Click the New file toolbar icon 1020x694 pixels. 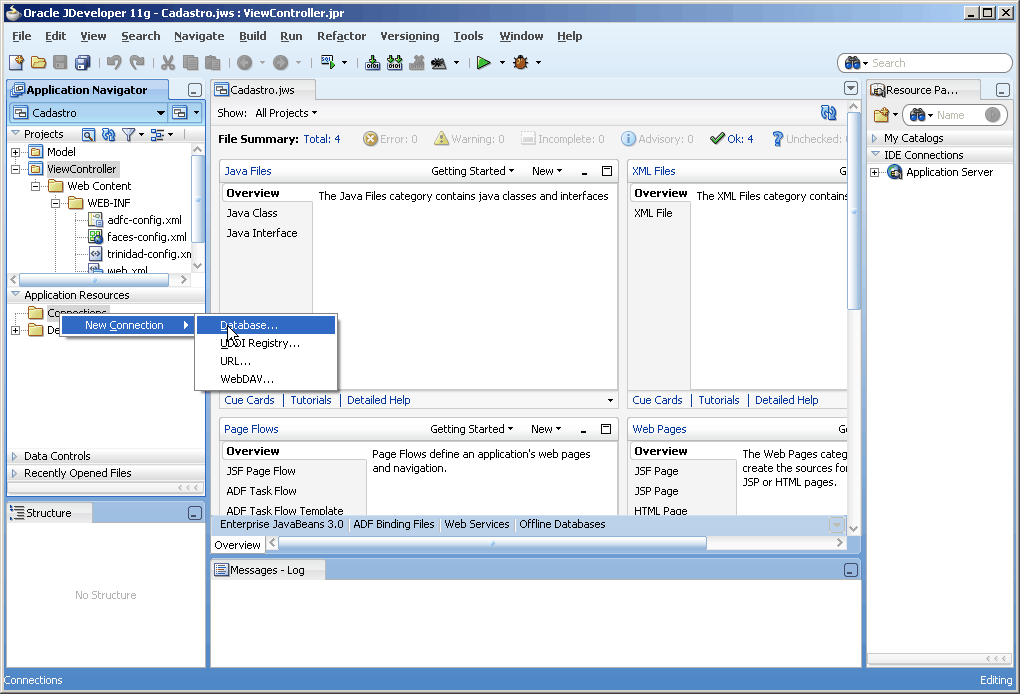pyautogui.click(x=18, y=63)
